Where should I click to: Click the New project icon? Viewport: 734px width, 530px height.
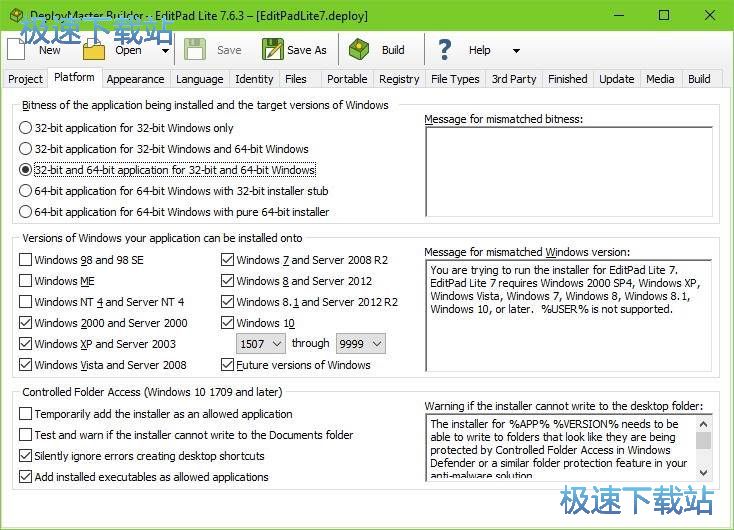18,49
